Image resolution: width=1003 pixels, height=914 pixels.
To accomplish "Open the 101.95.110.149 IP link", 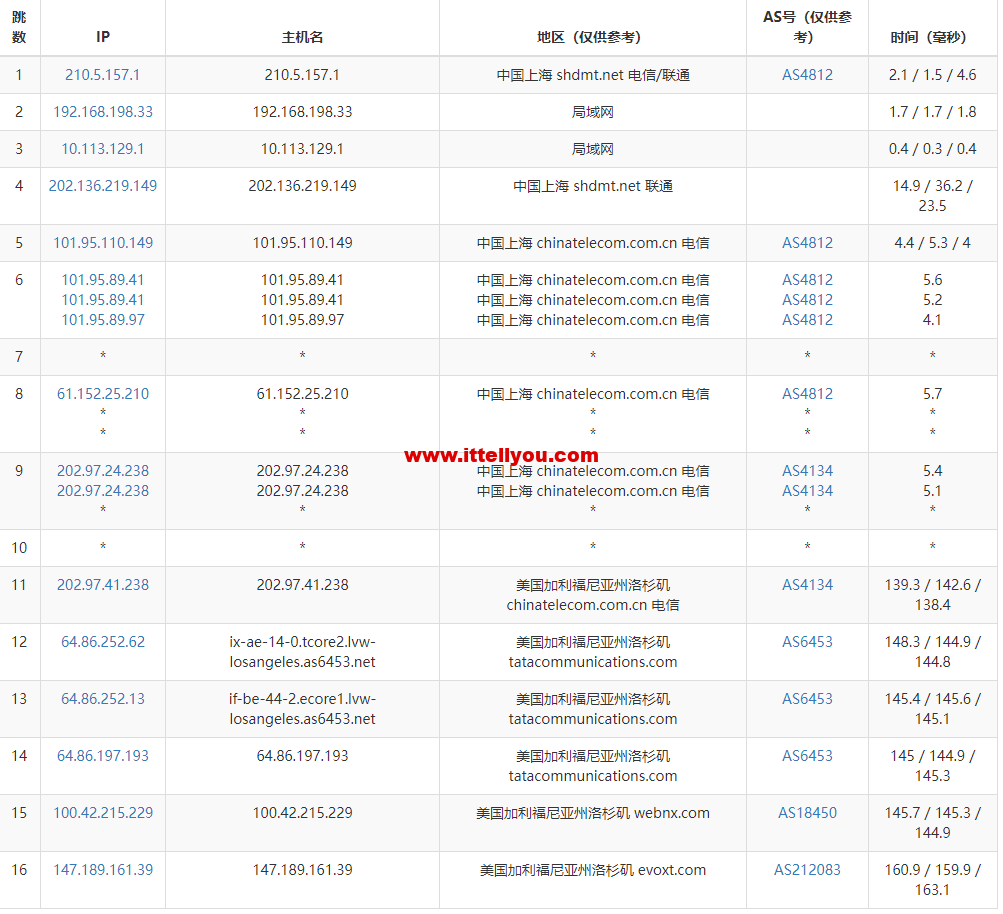I will point(102,243).
